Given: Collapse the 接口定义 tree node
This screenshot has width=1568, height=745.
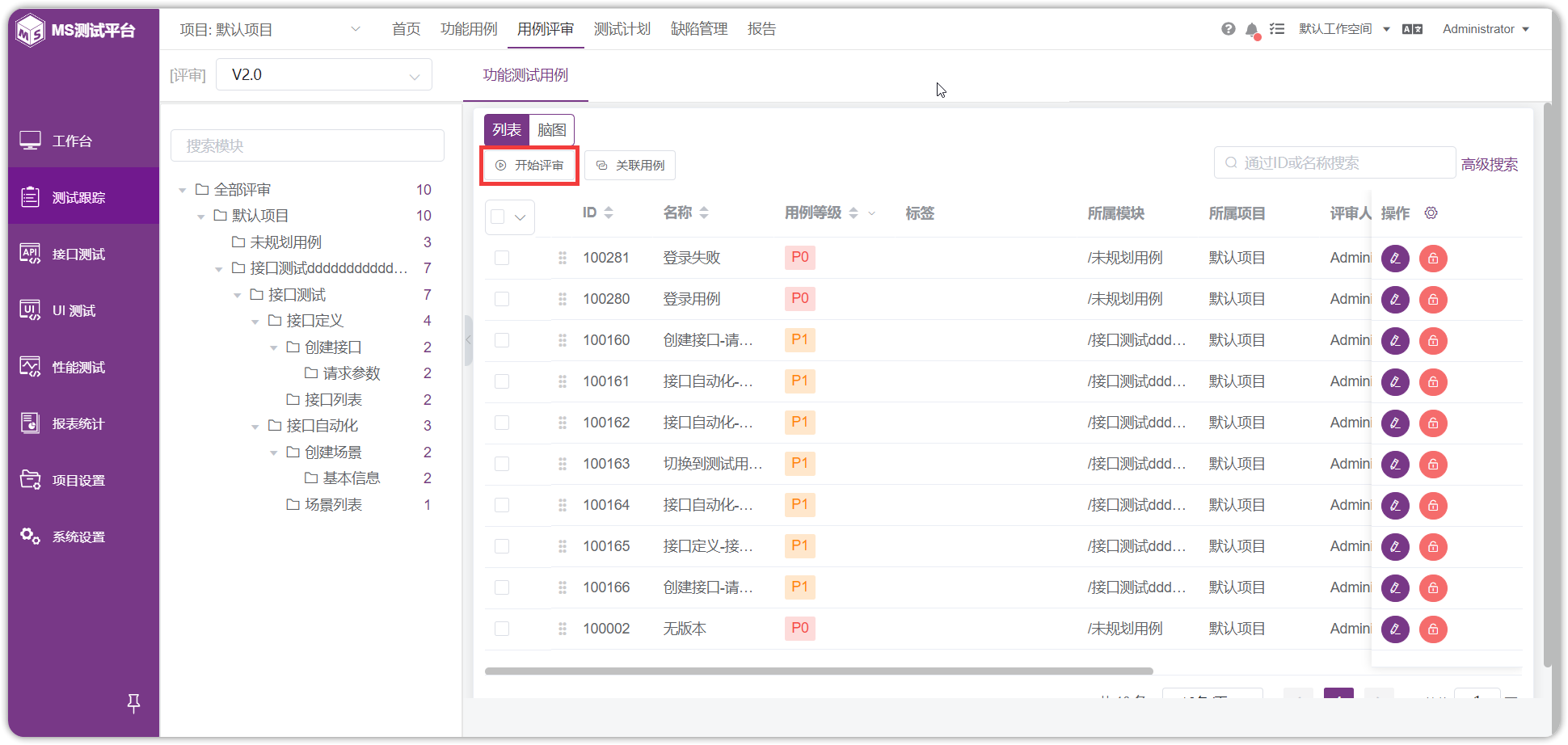Looking at the screenshot, I should [x=255, y=322].
